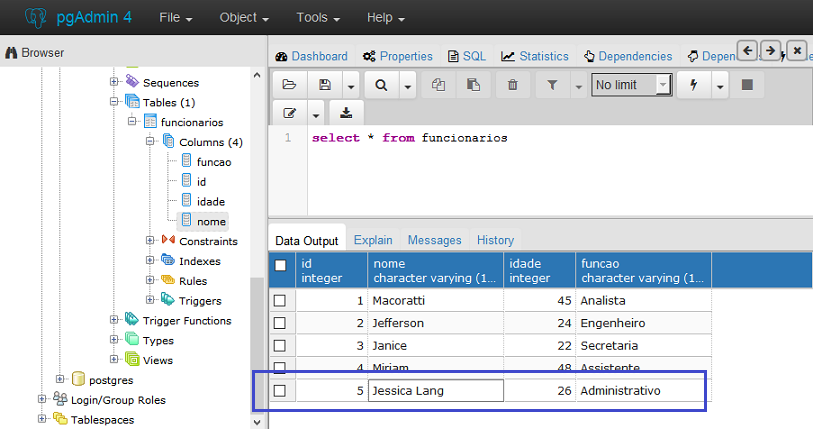Click the Browser tree scrollbar up arrow
Screen dimensions: 813x429
(257, 75)
